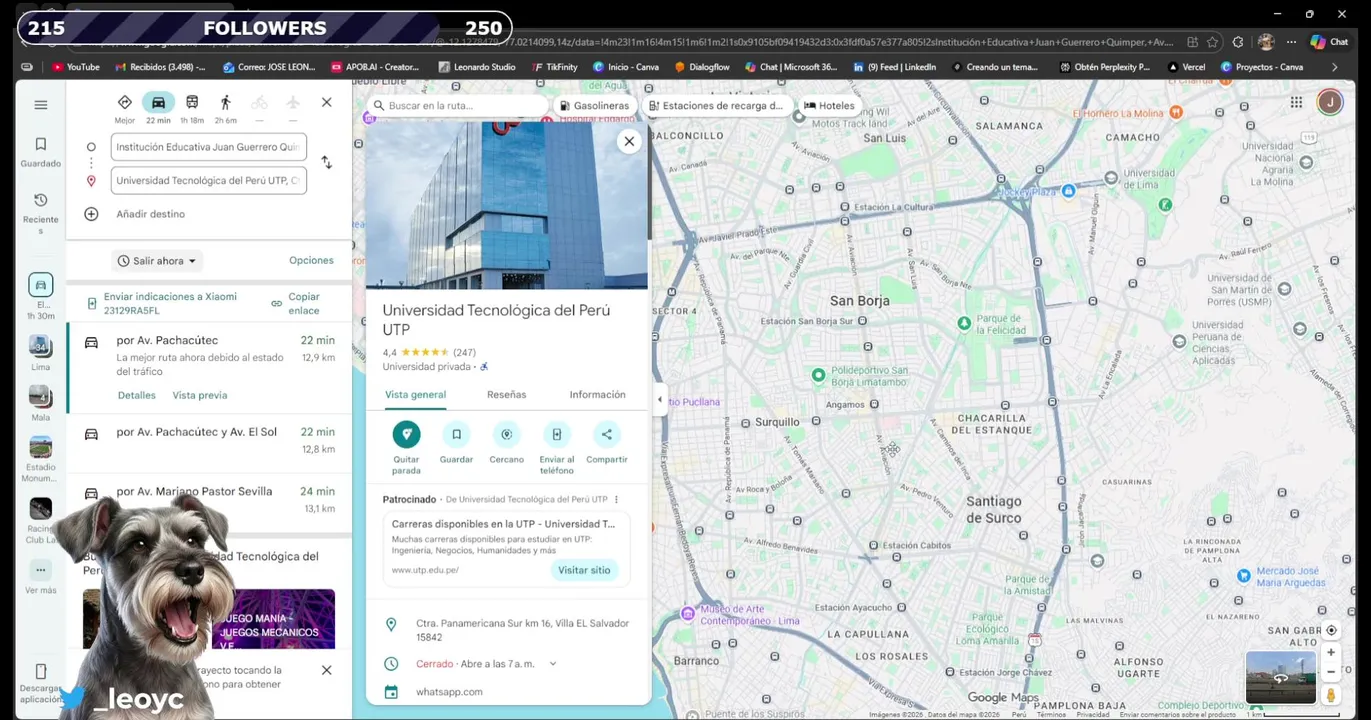Click the Buscar en la ruta search box

(x=458, y=105)
